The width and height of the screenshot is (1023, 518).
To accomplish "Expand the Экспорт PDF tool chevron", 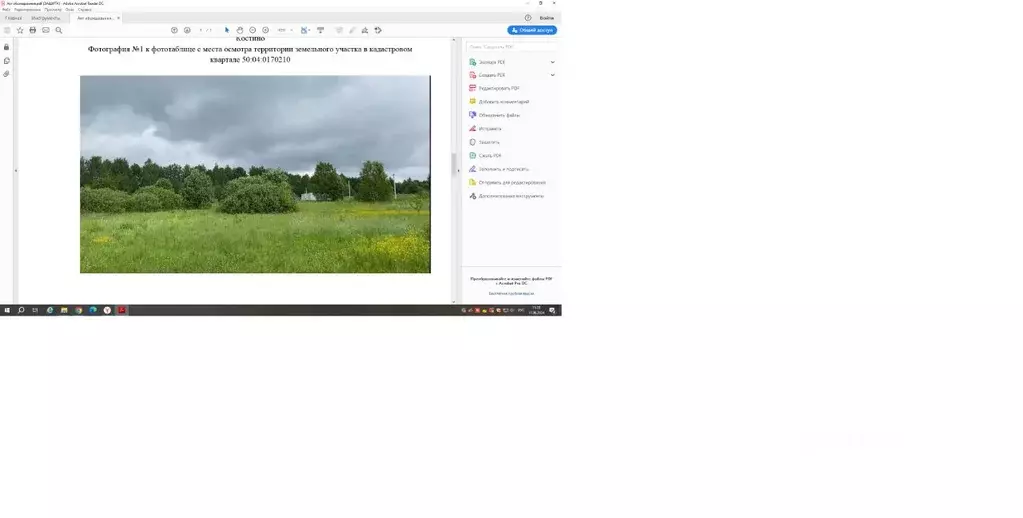I will (x=553, y=62).
